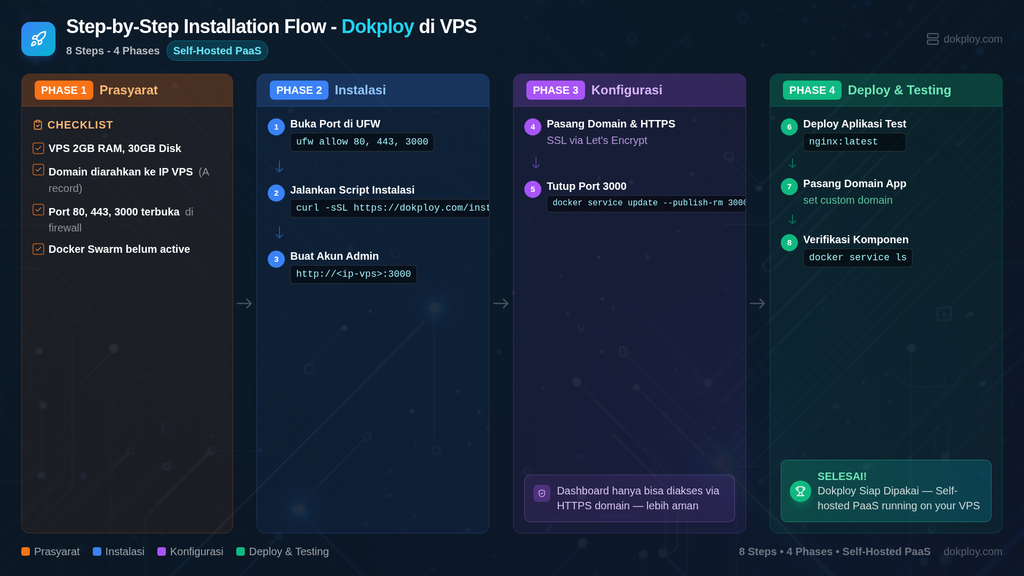
Task: Select the PHASE 1 badge
Action: 63,90
